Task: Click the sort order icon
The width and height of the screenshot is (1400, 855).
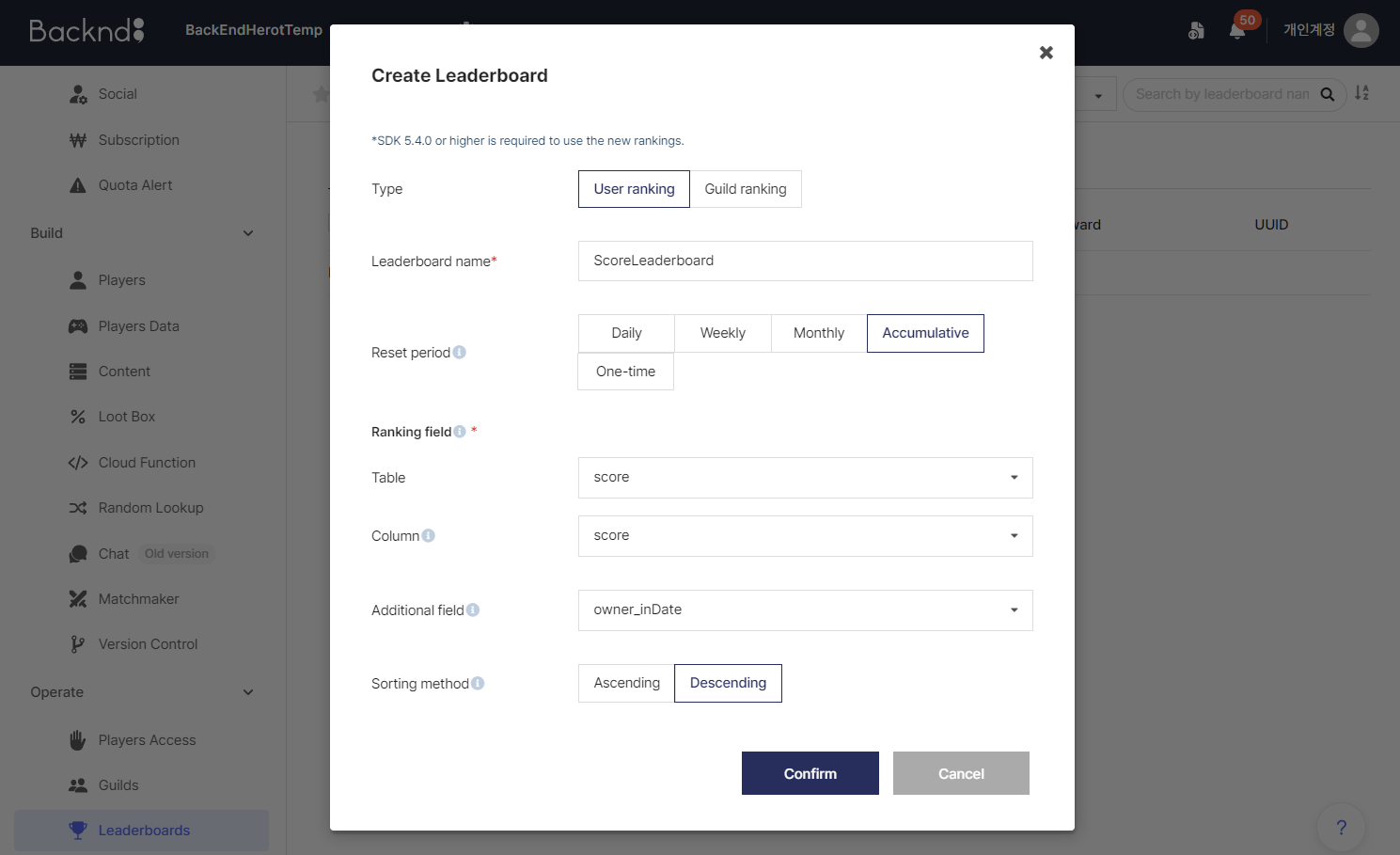Action: (1362, 93)
